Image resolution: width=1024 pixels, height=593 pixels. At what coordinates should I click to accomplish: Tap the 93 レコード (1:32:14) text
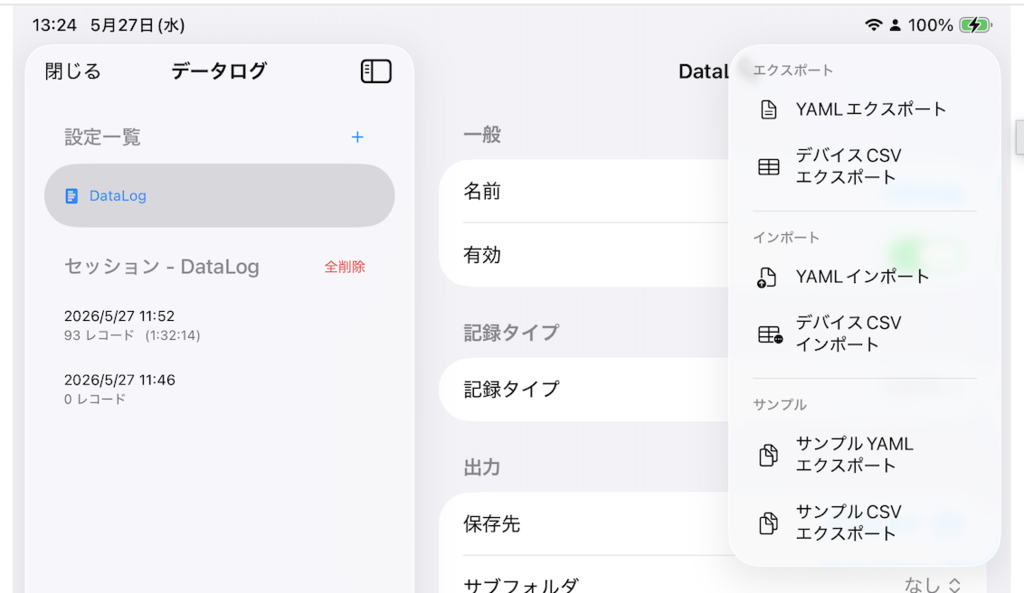[132, 335]
